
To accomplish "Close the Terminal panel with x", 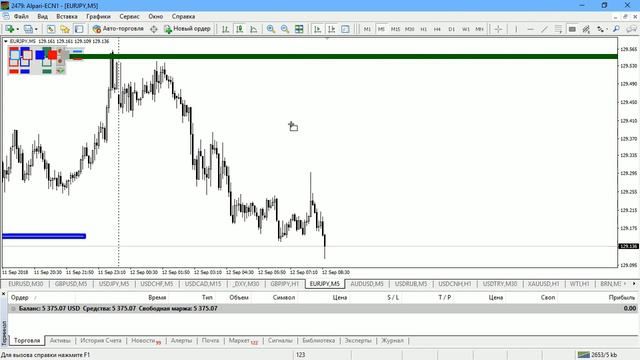I will click(x=3, y=293).
